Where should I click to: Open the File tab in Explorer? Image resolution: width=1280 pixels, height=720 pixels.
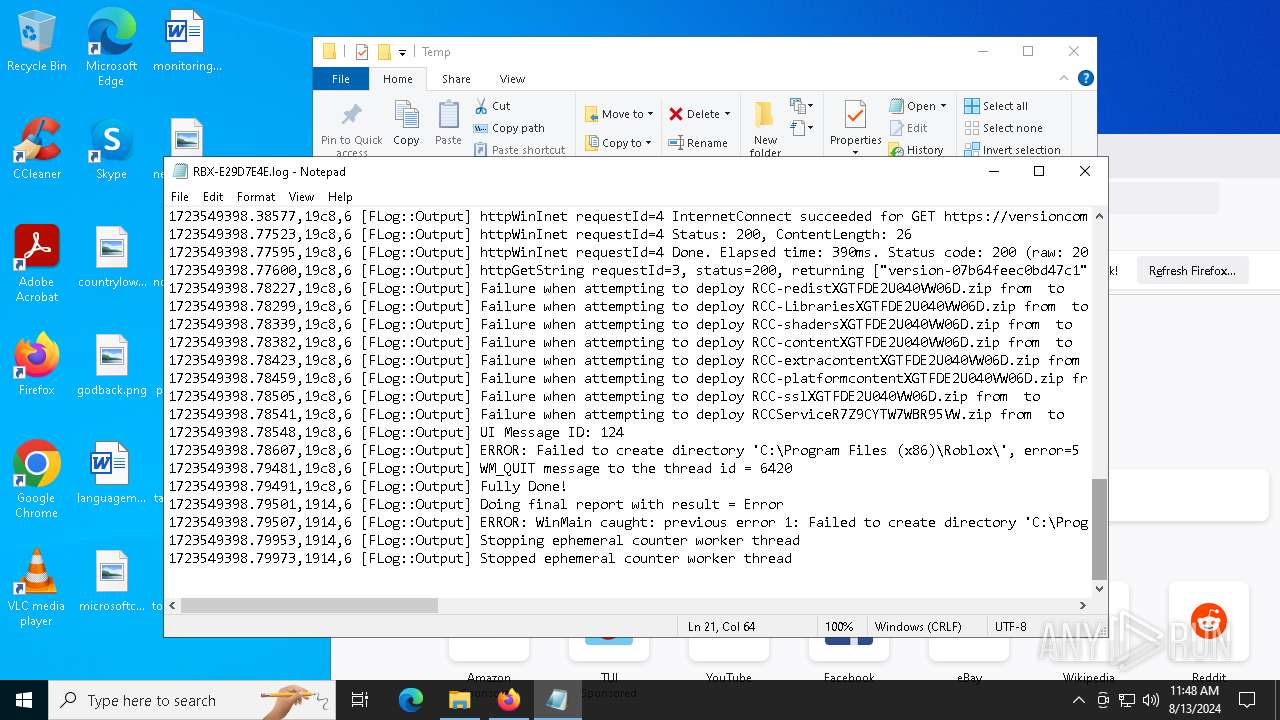(341, 79)
